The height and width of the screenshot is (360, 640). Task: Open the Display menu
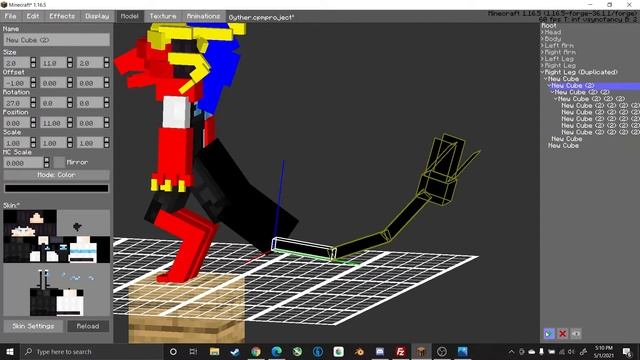coord(97,16)
